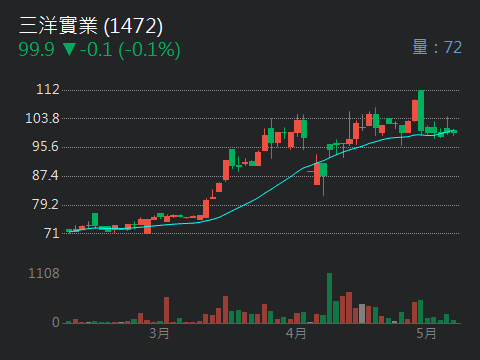Click the gray volume bar in mid-April
The width and height of the screenshot is (480, 360).
(362, 313)
